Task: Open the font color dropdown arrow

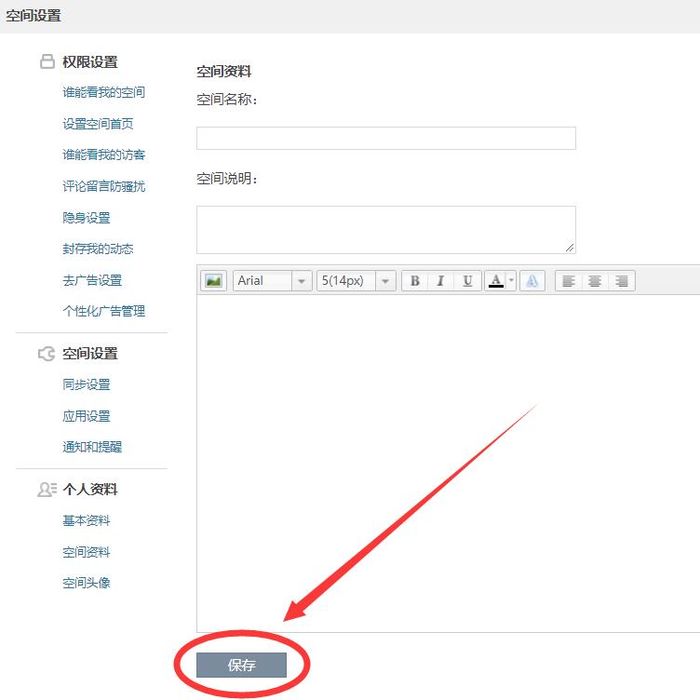Action: coord(512,281)
